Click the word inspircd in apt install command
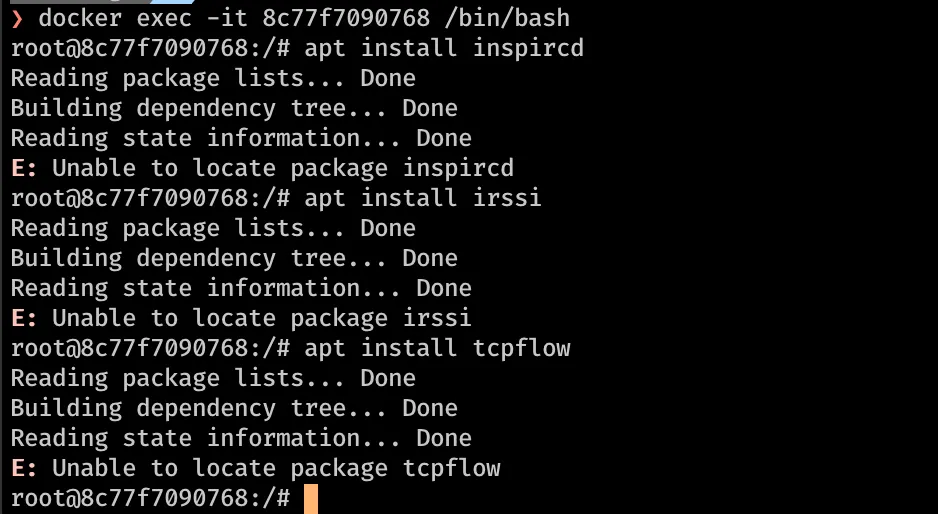 (x=528, y=48)
